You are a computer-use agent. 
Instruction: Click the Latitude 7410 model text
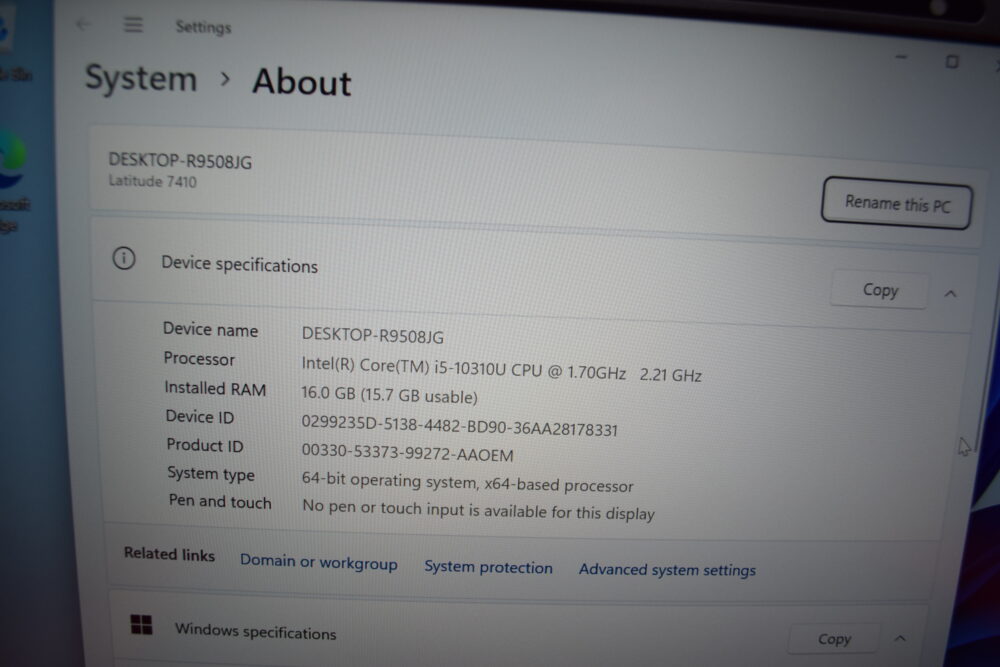coord(152,182)
